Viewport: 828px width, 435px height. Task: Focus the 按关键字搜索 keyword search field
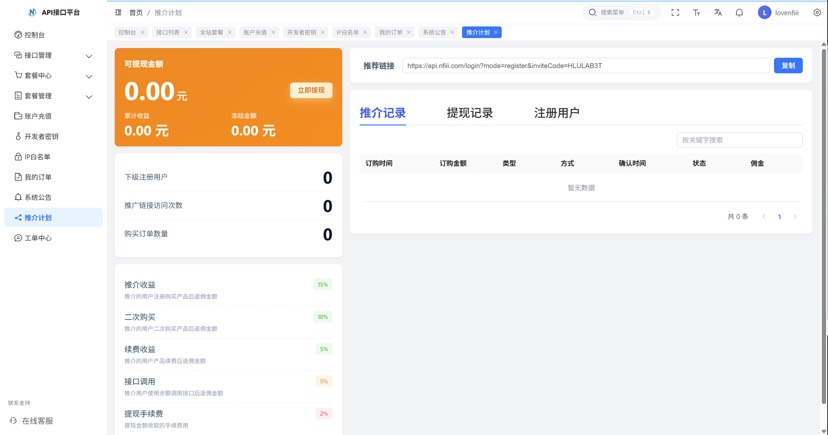[739, 140]
